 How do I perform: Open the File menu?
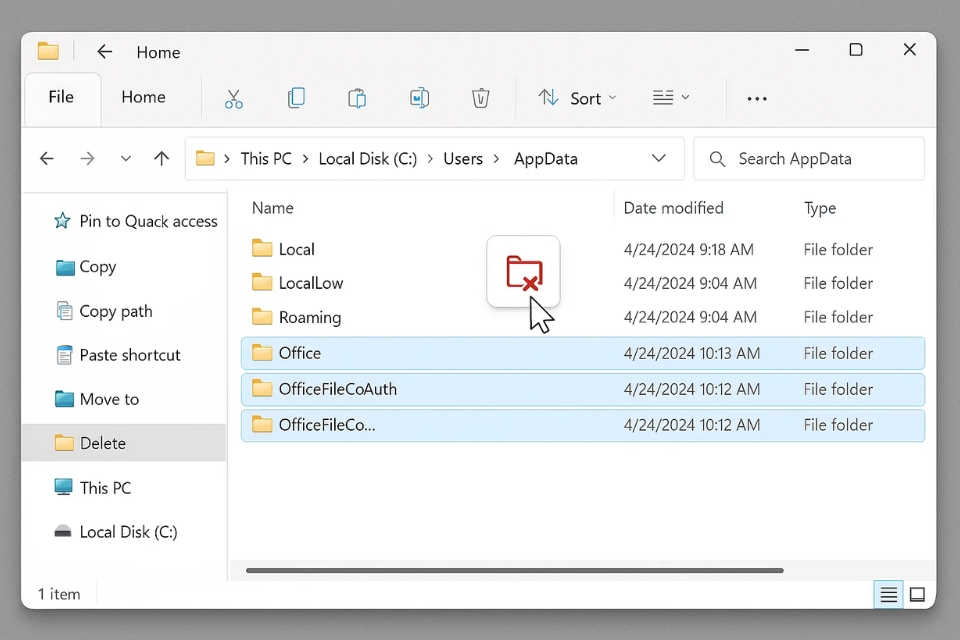pos(61,97)
